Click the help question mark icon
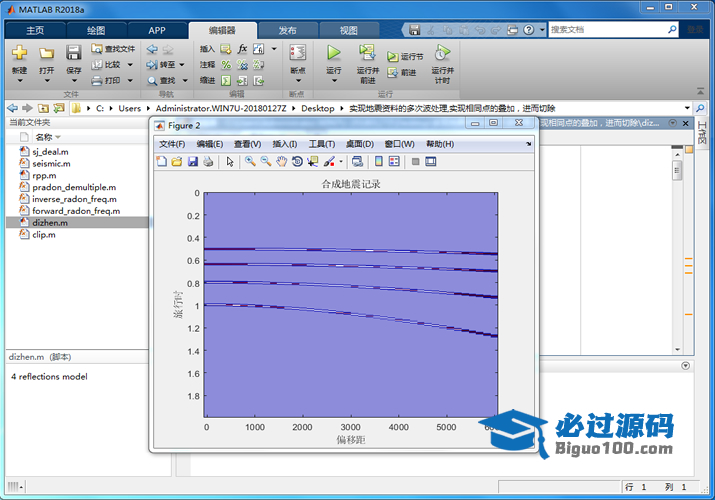The image size is (715, 500). tap(528, 30)
